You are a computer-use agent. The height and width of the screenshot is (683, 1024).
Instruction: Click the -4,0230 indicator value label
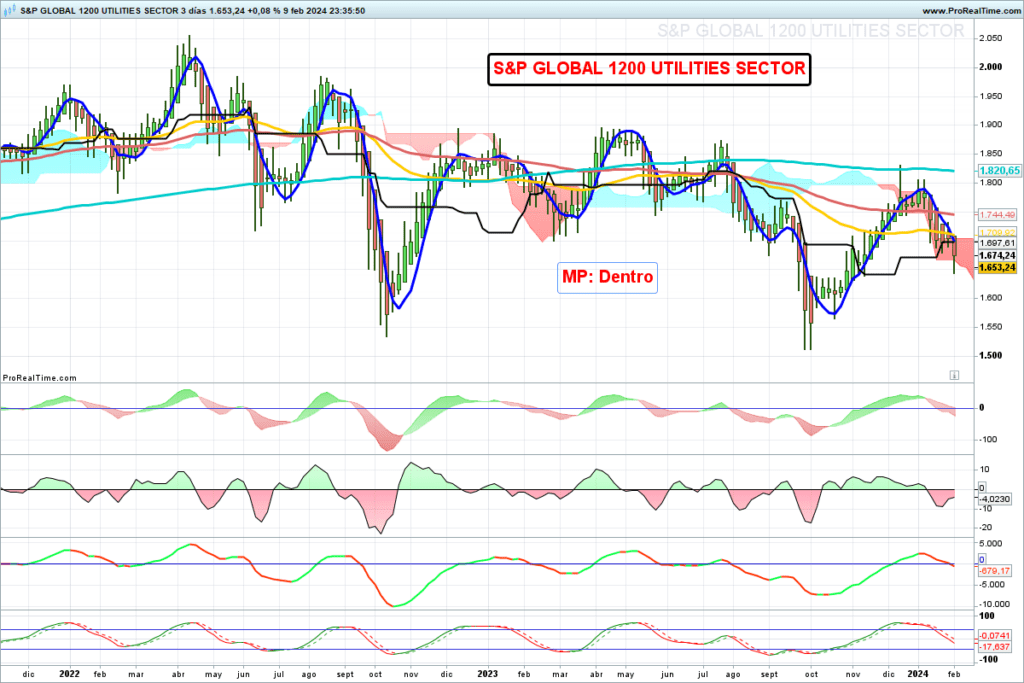pyautogui.click(x=994, y=499)
